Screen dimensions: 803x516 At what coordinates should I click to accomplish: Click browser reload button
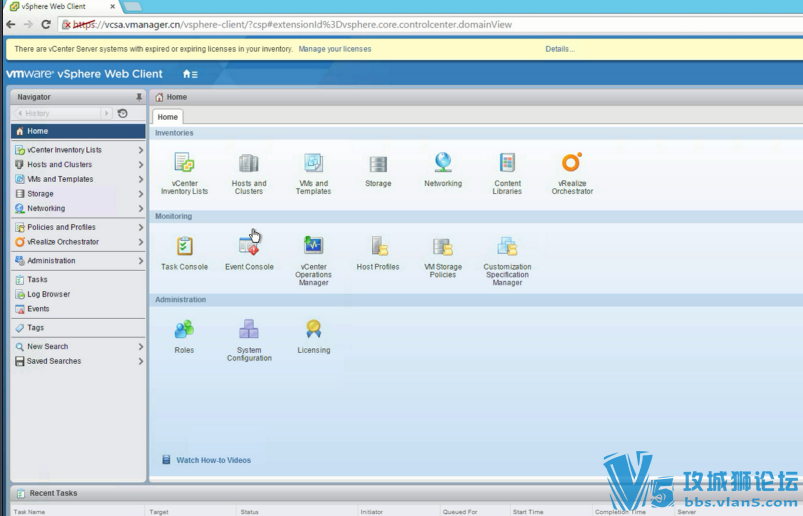click(46, 24)
